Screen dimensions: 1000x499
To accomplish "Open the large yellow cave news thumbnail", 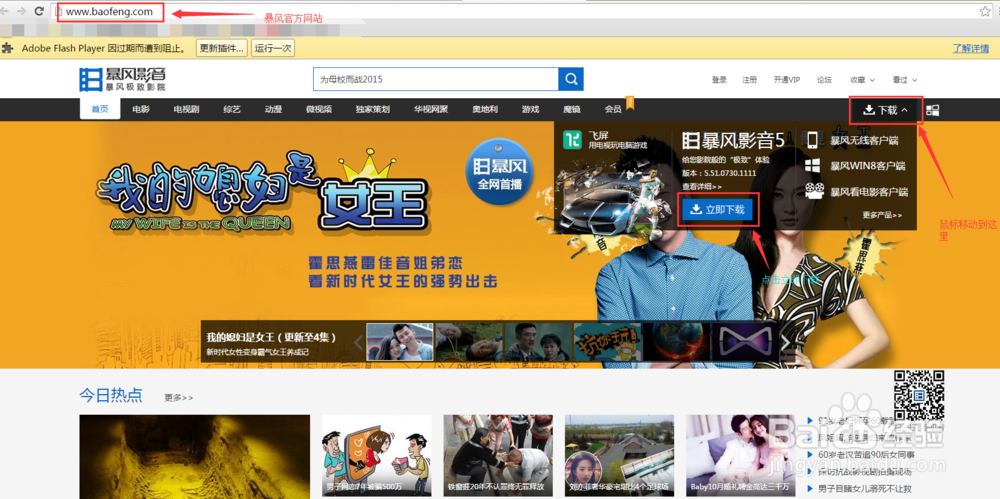I will point(195,456).
